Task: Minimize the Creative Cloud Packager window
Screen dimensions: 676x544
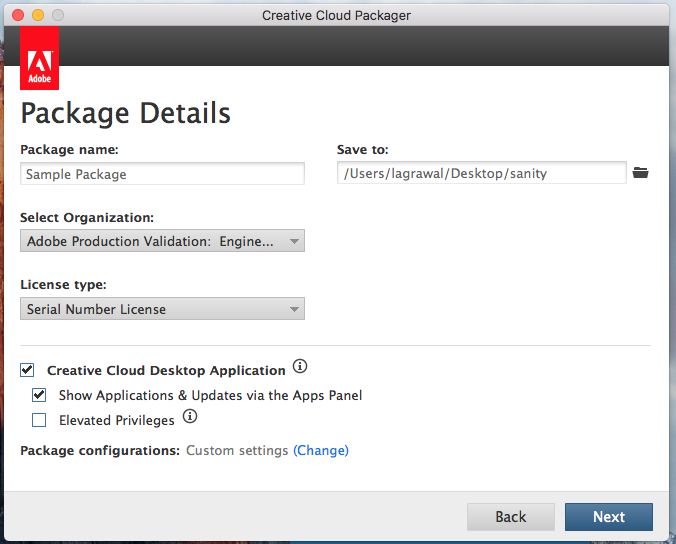Action: click(38, 15)
